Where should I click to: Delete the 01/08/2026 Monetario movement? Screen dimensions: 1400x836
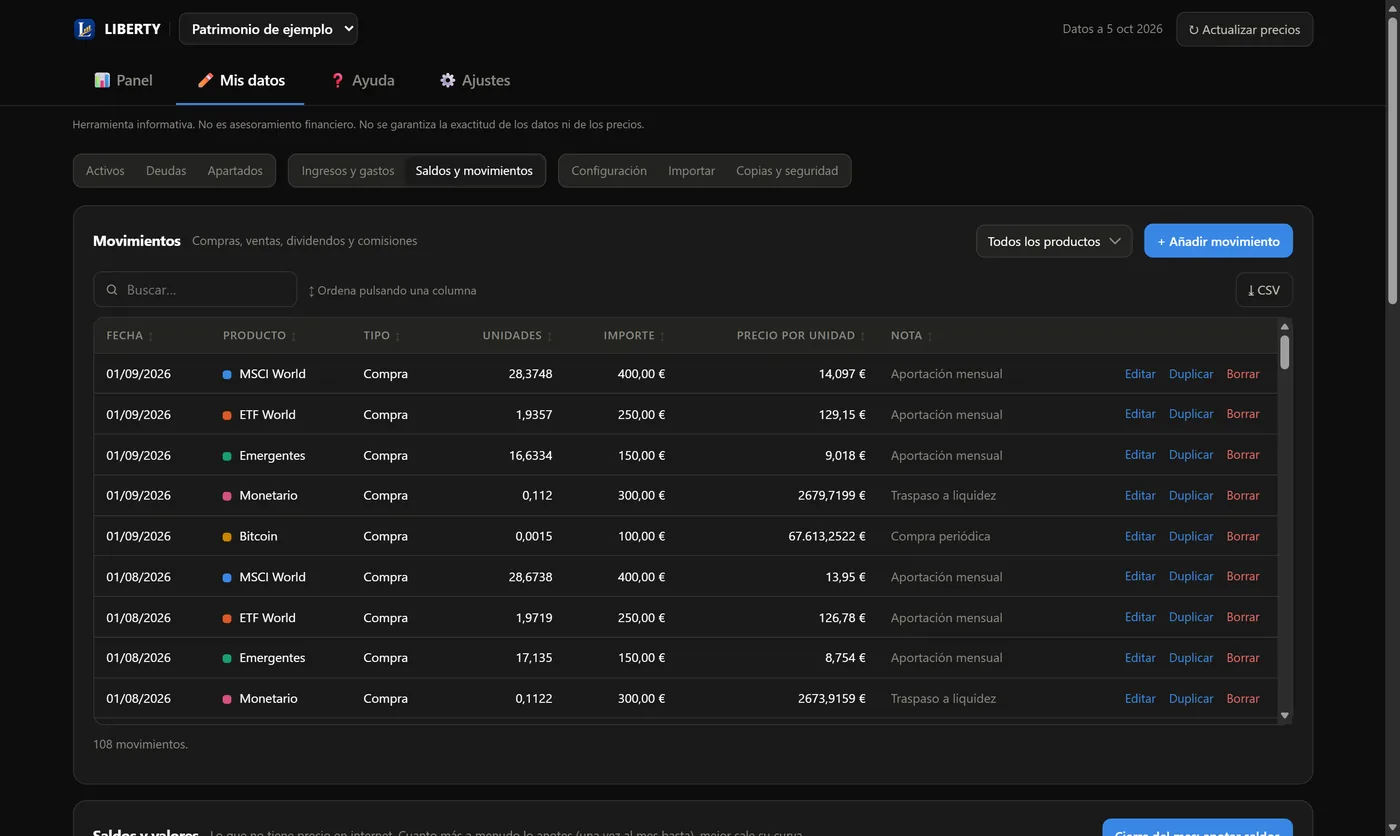click(x=1243, y=698)
